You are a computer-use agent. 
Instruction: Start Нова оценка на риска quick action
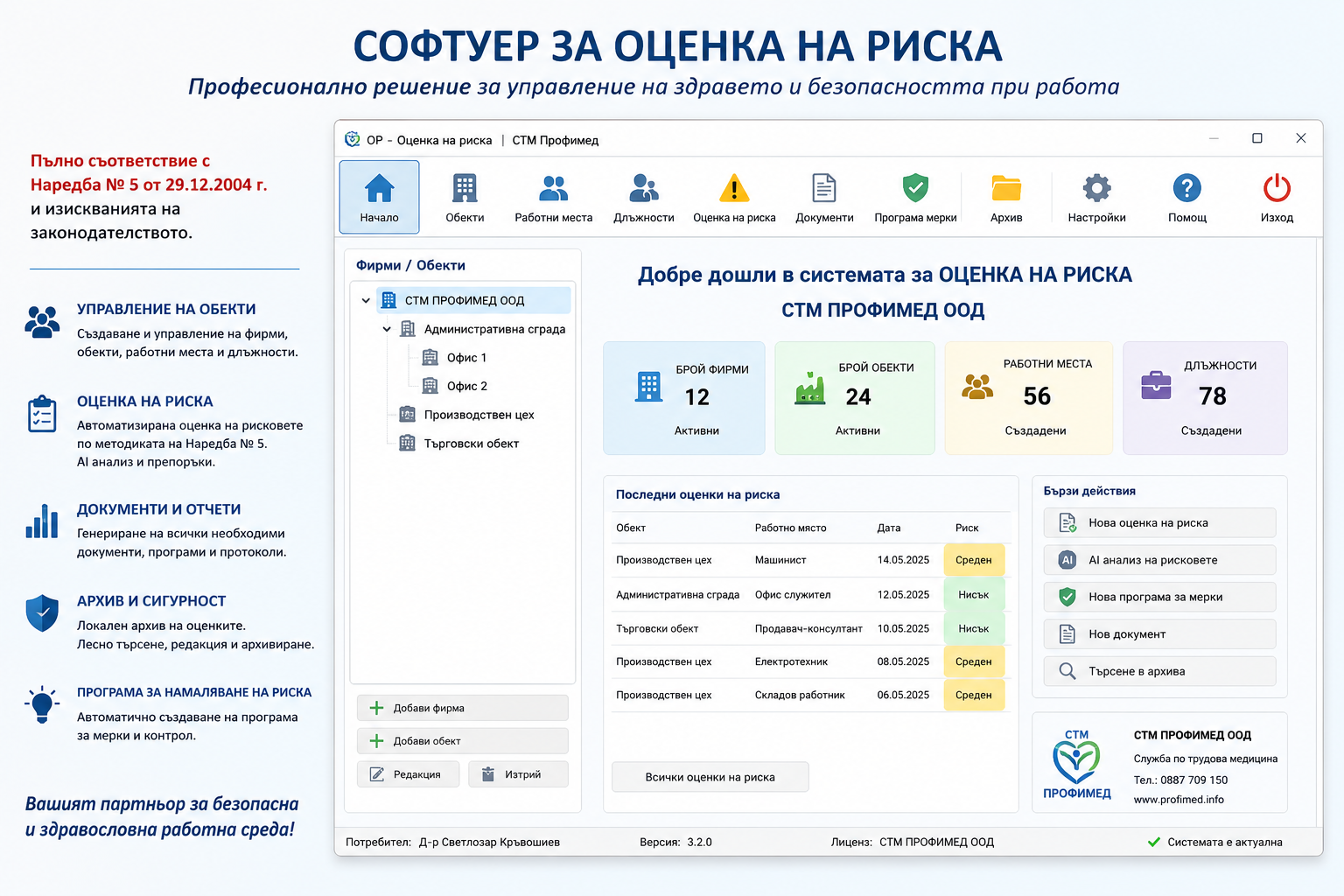[x=1159, y=522]
